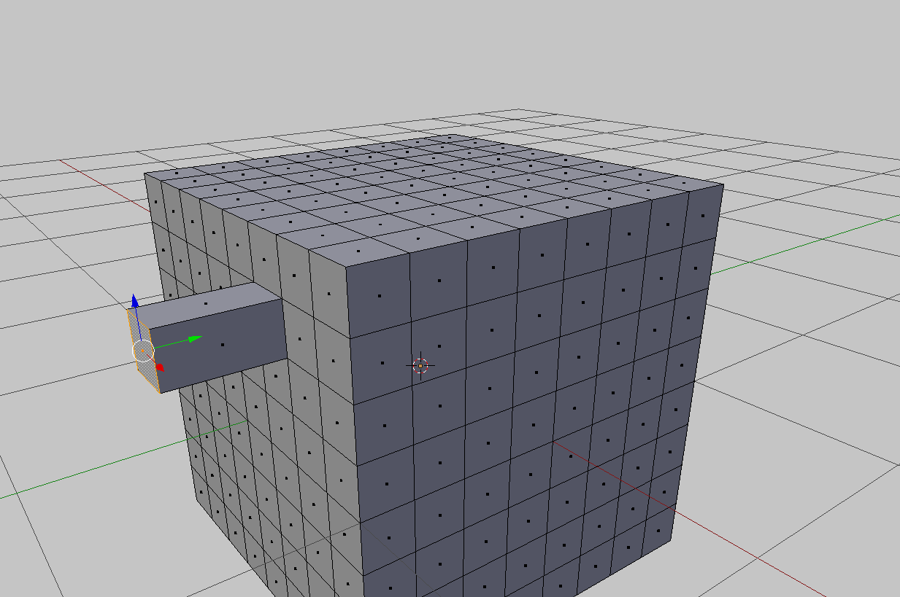Viewport: 900px width, 597px height.
Task: Click the green Y-axis manipulator arrow
Action: coord(195,339)
